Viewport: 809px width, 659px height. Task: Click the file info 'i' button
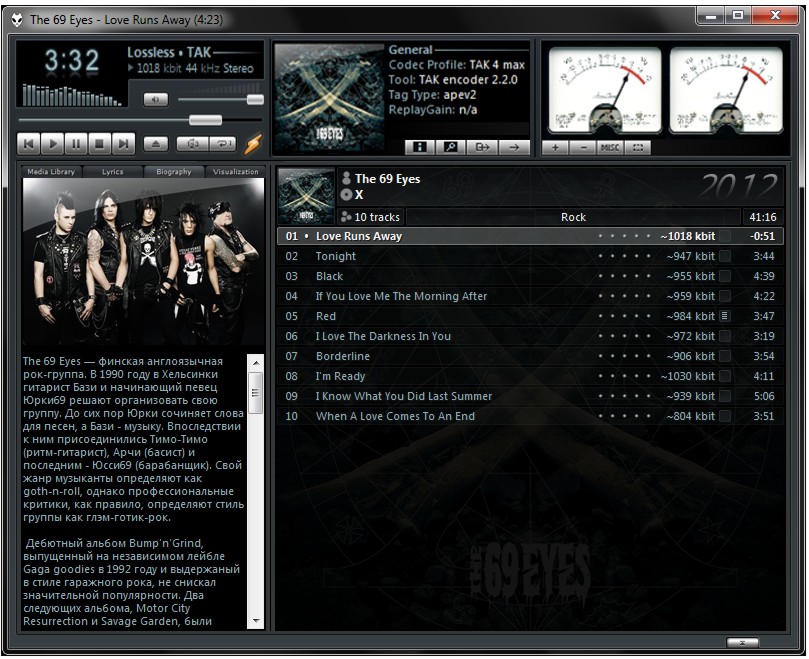(x=420, y=148)
